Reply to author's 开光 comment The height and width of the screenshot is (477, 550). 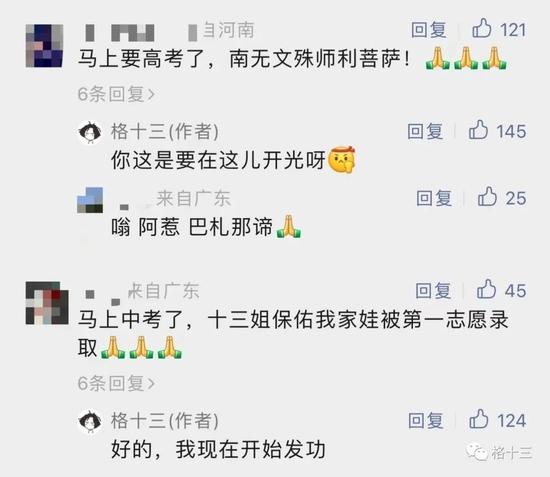click(425, 131)
